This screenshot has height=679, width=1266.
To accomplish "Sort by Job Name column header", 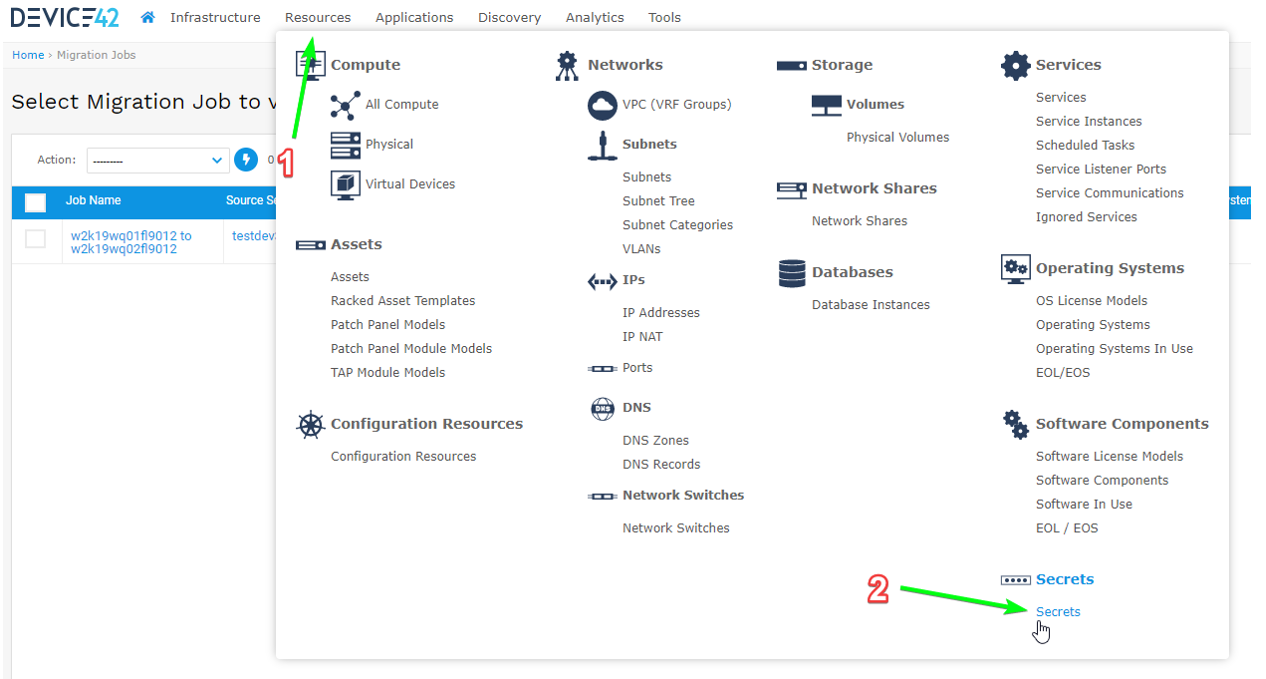I will 93,201.
